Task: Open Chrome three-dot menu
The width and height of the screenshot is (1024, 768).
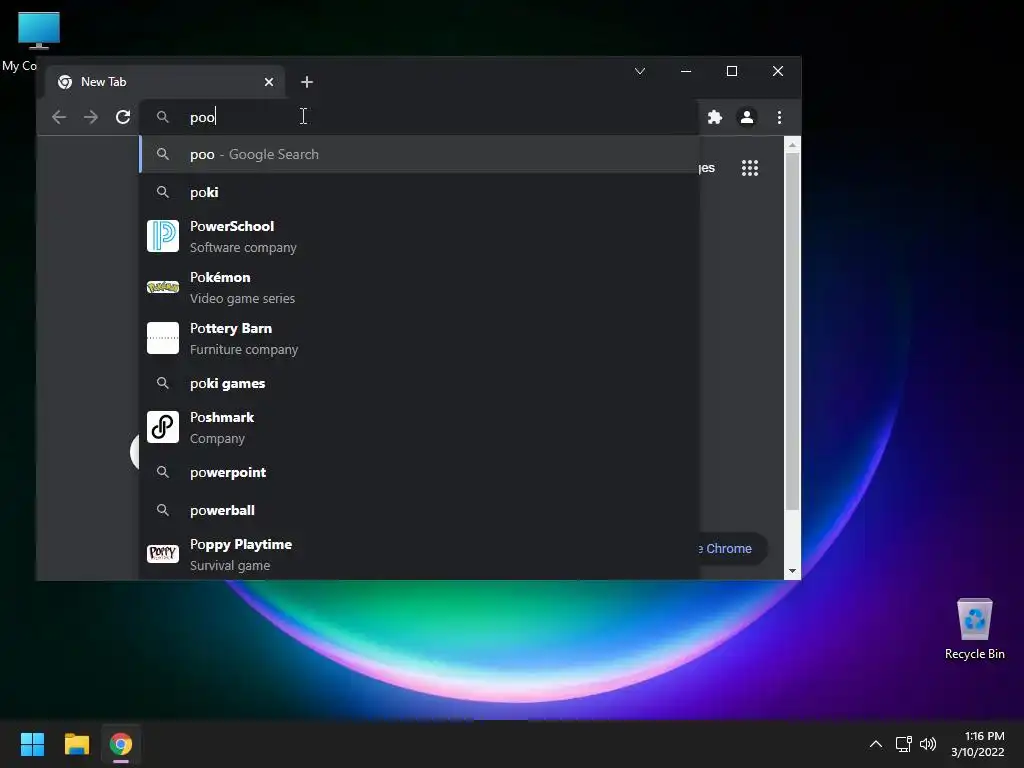Action: click(779, 117)
